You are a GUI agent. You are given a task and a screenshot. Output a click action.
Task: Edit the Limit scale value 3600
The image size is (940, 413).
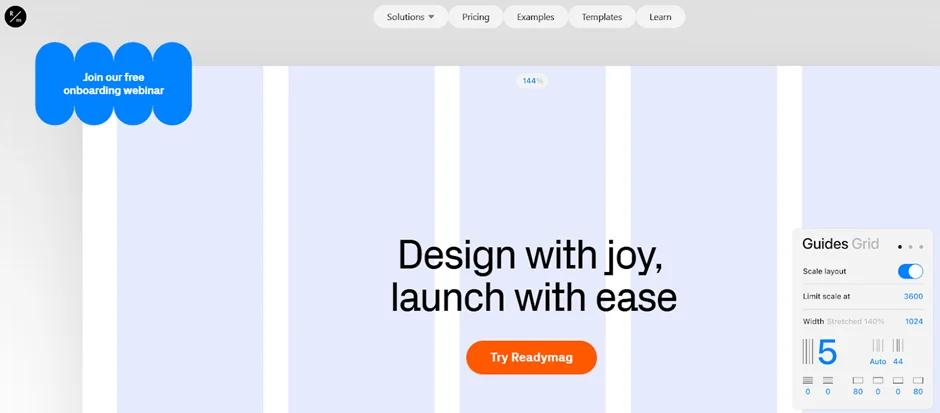[913, 296]
